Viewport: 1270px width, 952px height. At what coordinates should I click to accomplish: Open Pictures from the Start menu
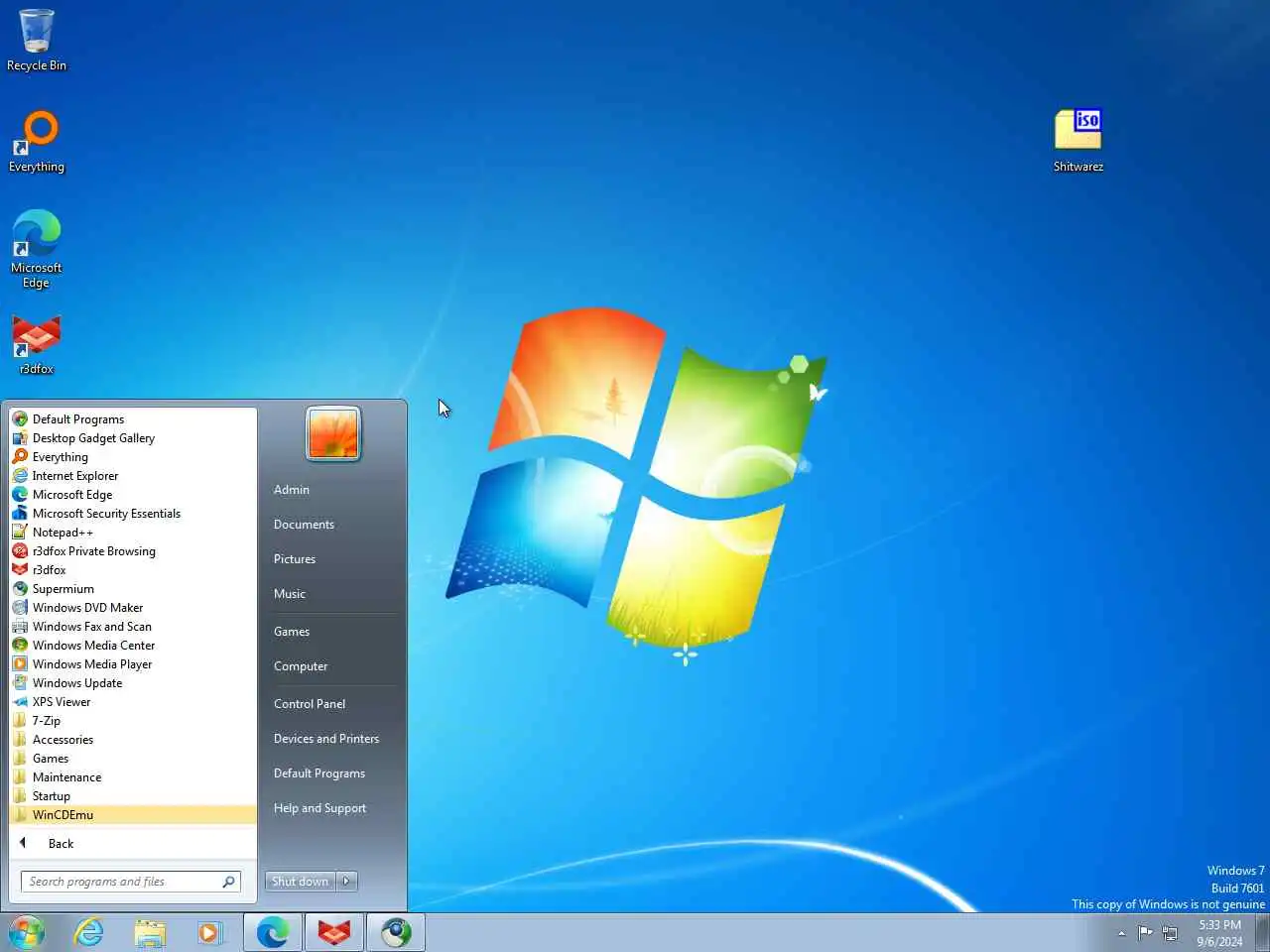click(x=333, y=559)
